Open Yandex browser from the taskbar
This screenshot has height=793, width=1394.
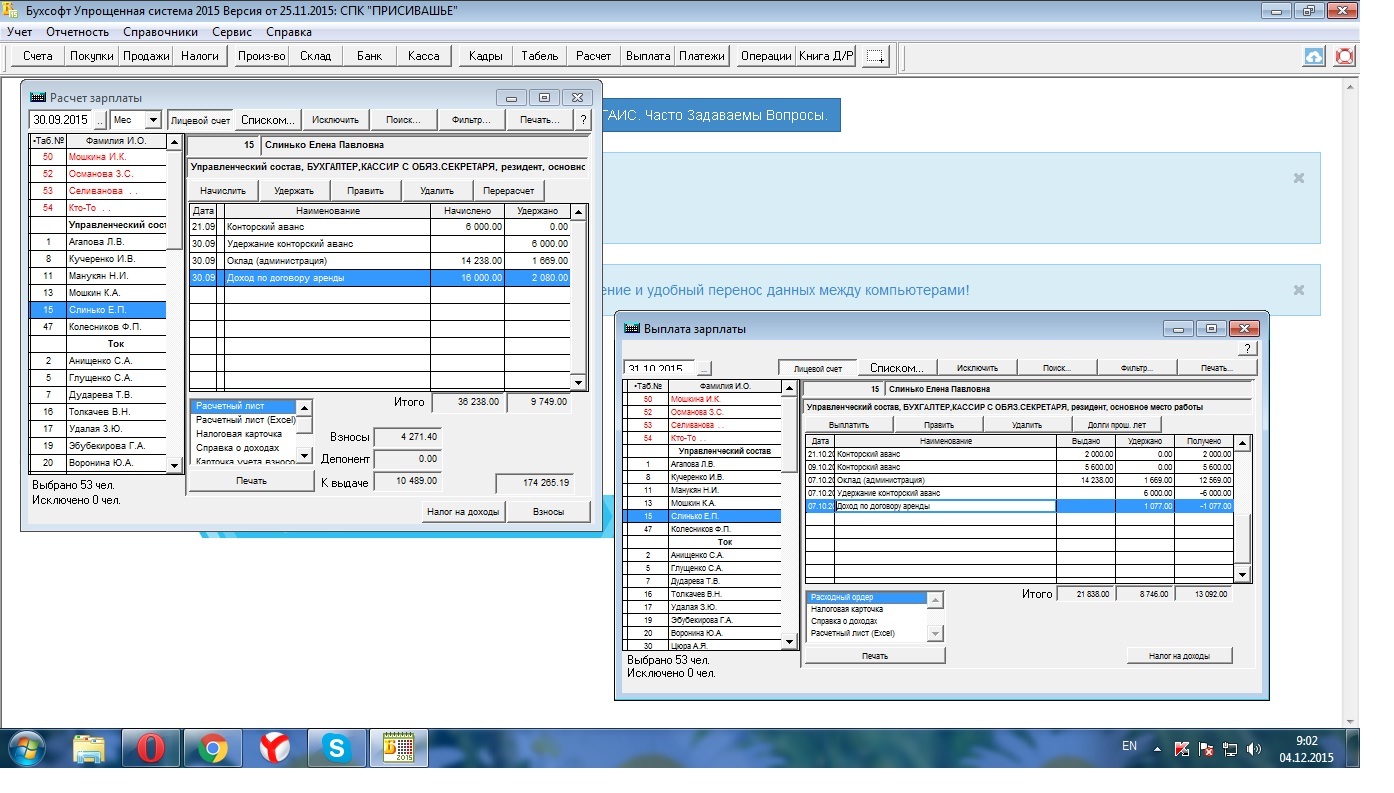(x=274, y=748)
